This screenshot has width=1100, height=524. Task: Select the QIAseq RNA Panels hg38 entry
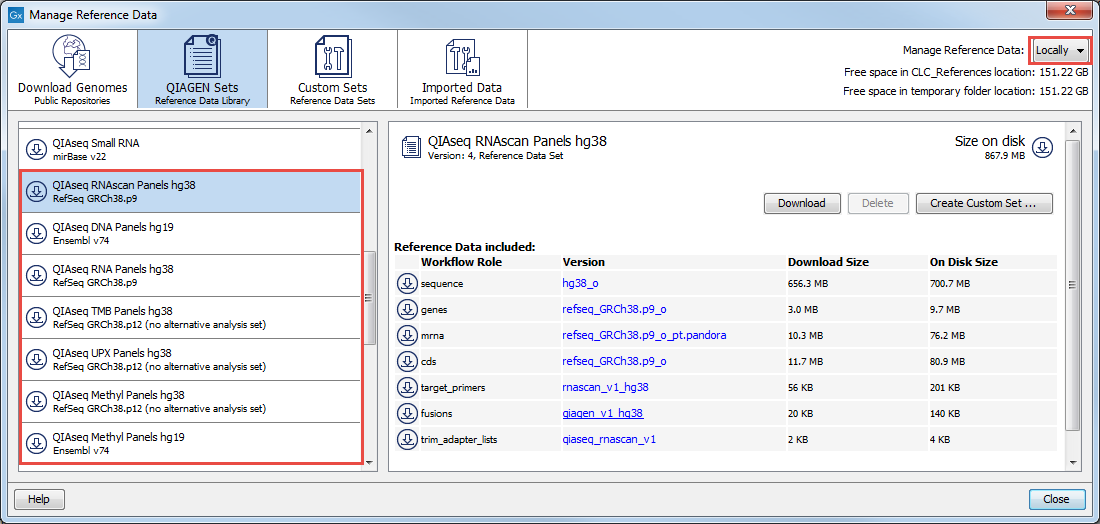(x=189, y=275)
